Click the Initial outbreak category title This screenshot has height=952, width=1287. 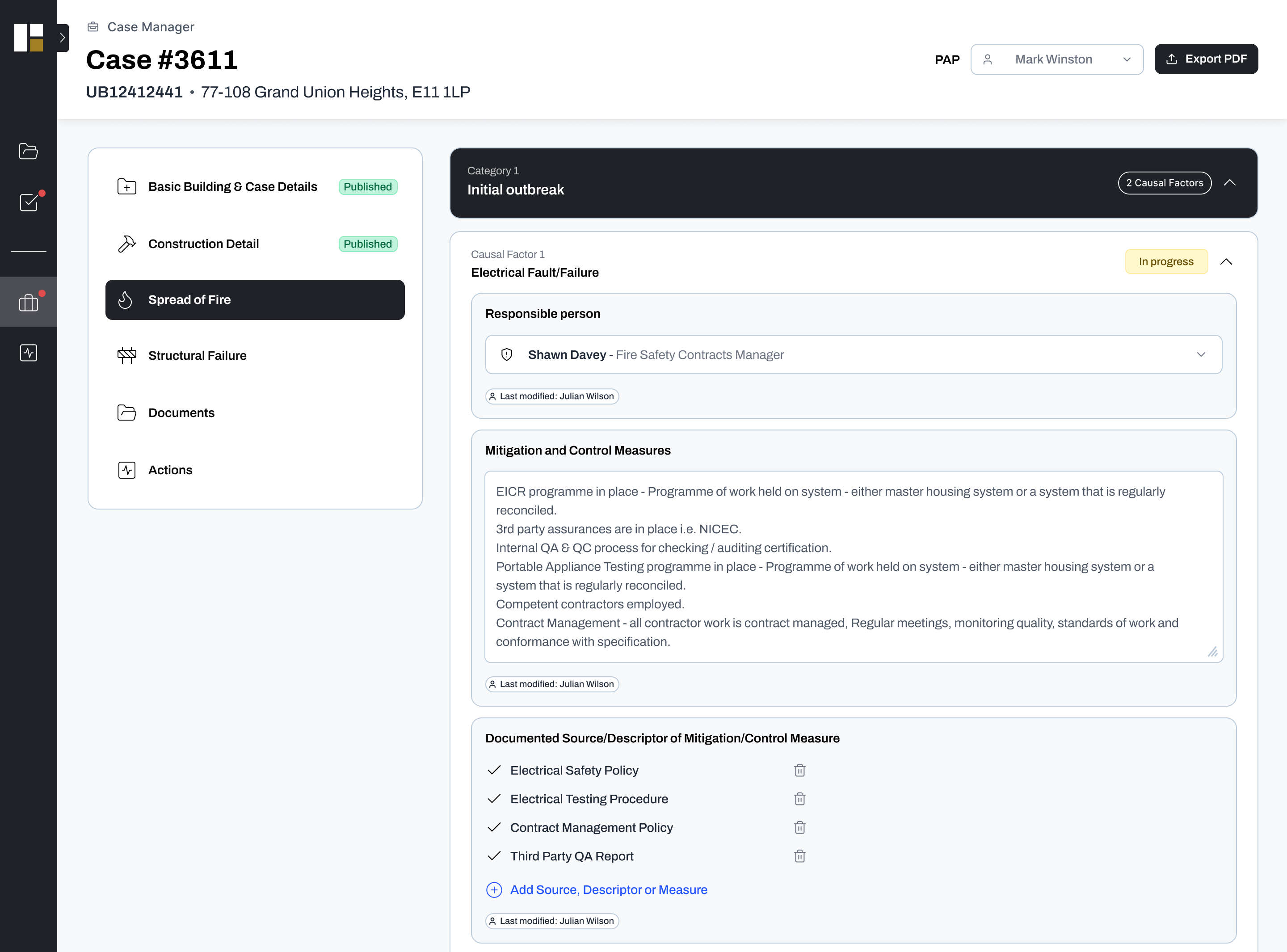[x=516, y=190]
